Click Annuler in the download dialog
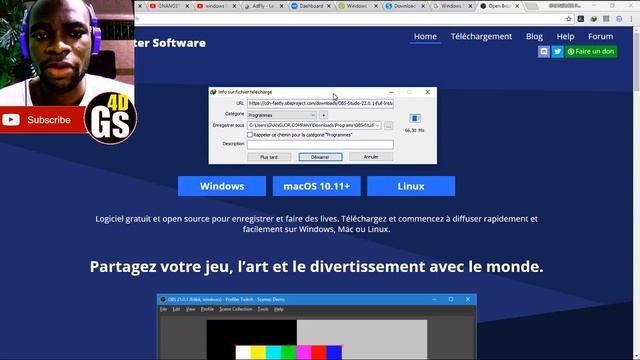The height and width of the screenshot is (360, 640). pos(371,157)
